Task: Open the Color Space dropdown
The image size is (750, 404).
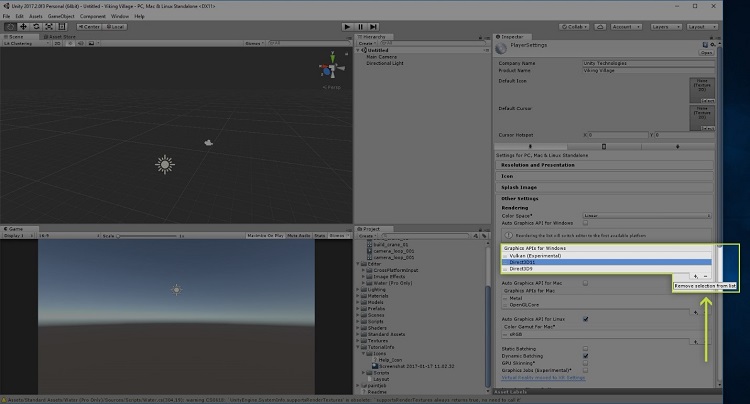Action: pyautogui.click(x=645, y=215)
